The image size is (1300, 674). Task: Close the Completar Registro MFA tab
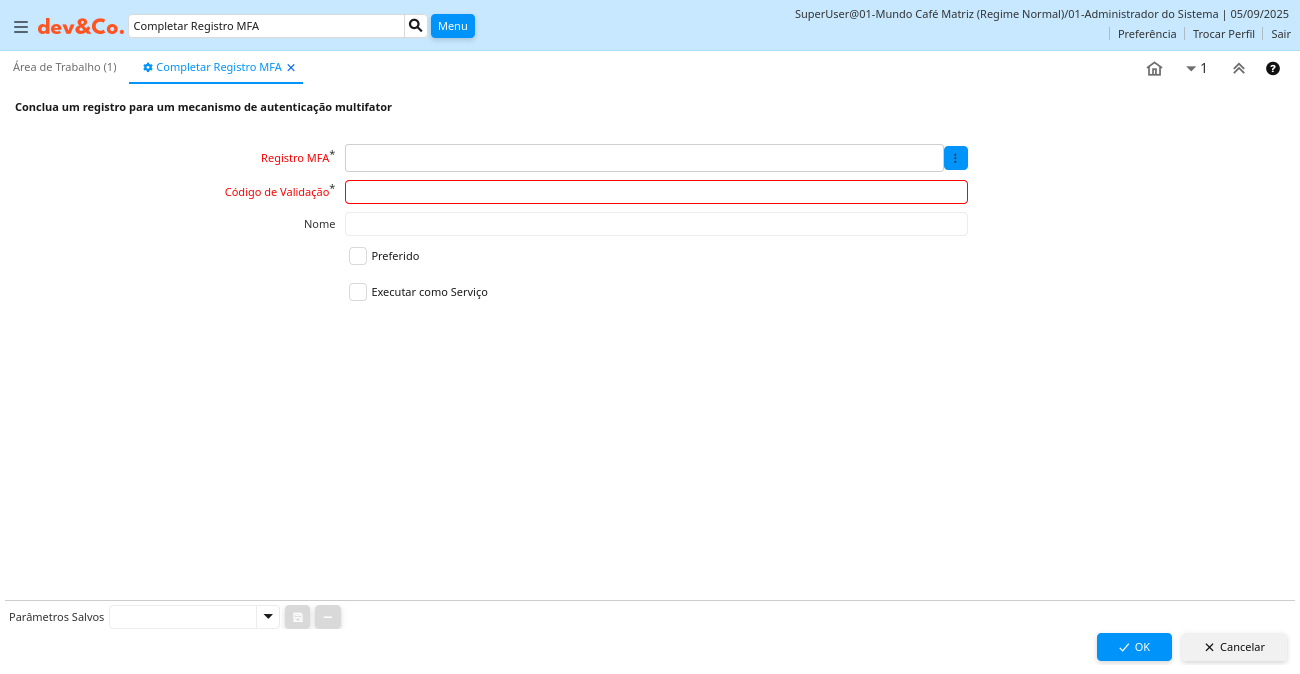coord(291,68)
